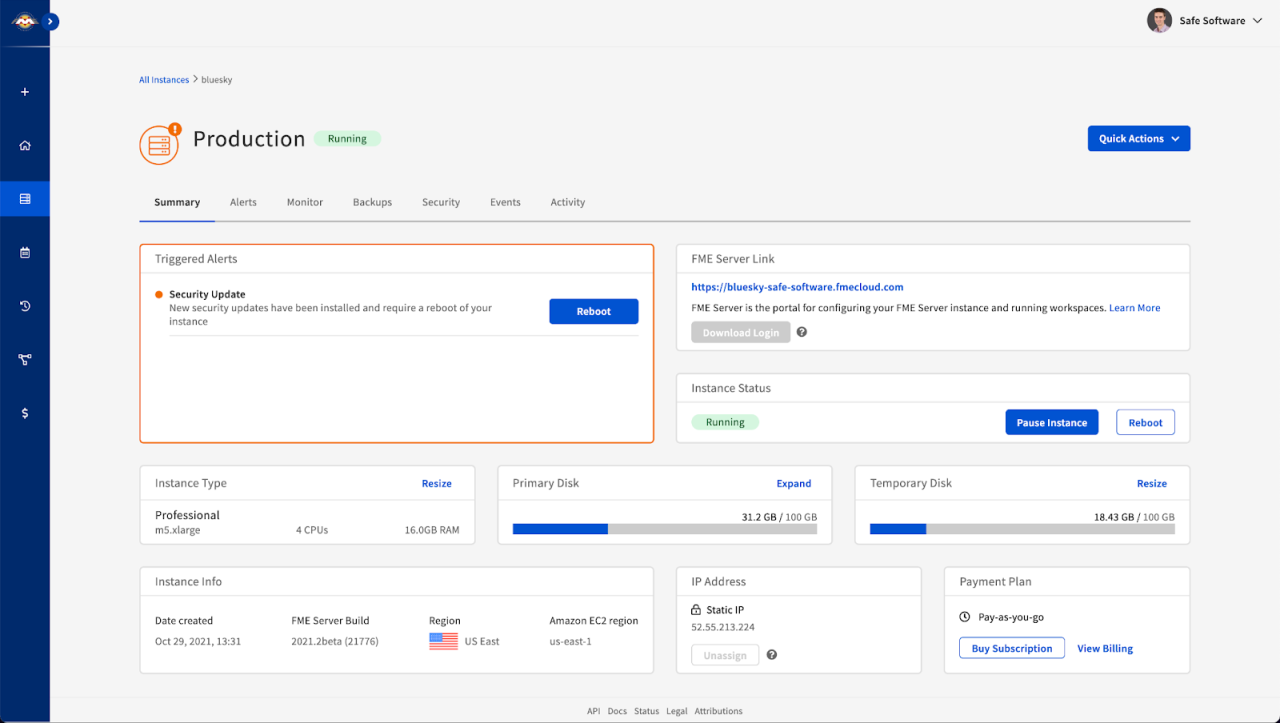Click the build text 2021.2beta (21776)
This screenshot has height=723, width=1280.
(335, 641)
